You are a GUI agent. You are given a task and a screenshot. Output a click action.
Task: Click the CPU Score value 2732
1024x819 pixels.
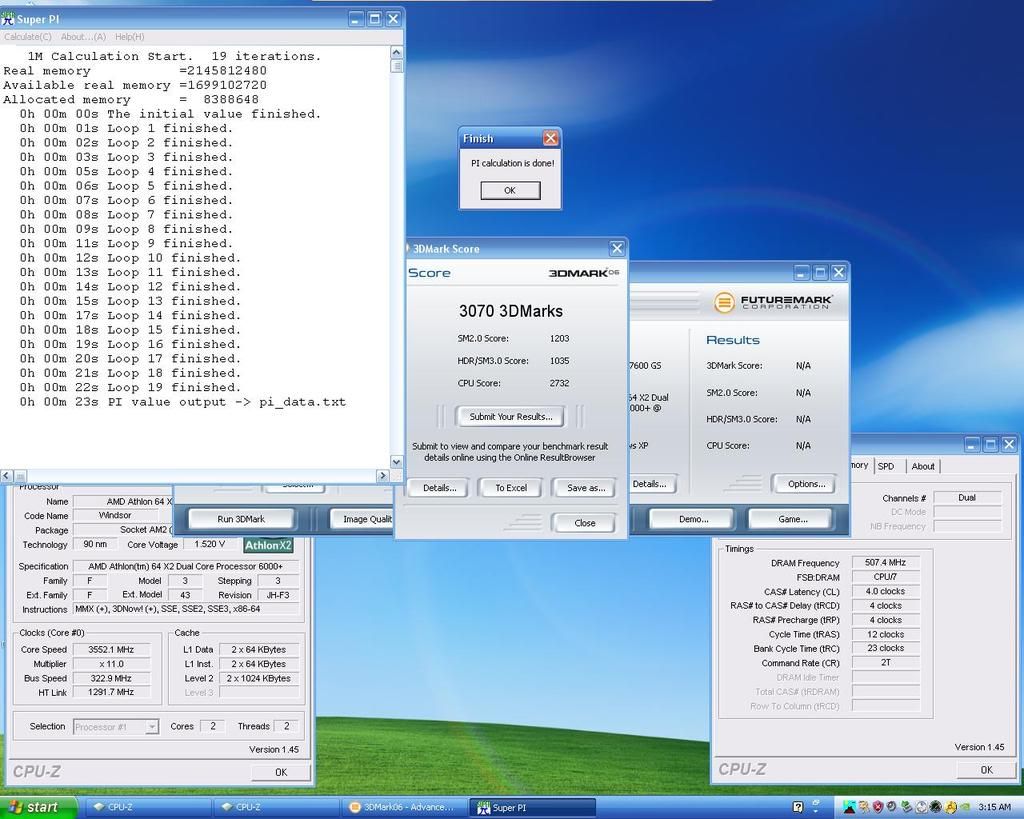tap(560, 383)
